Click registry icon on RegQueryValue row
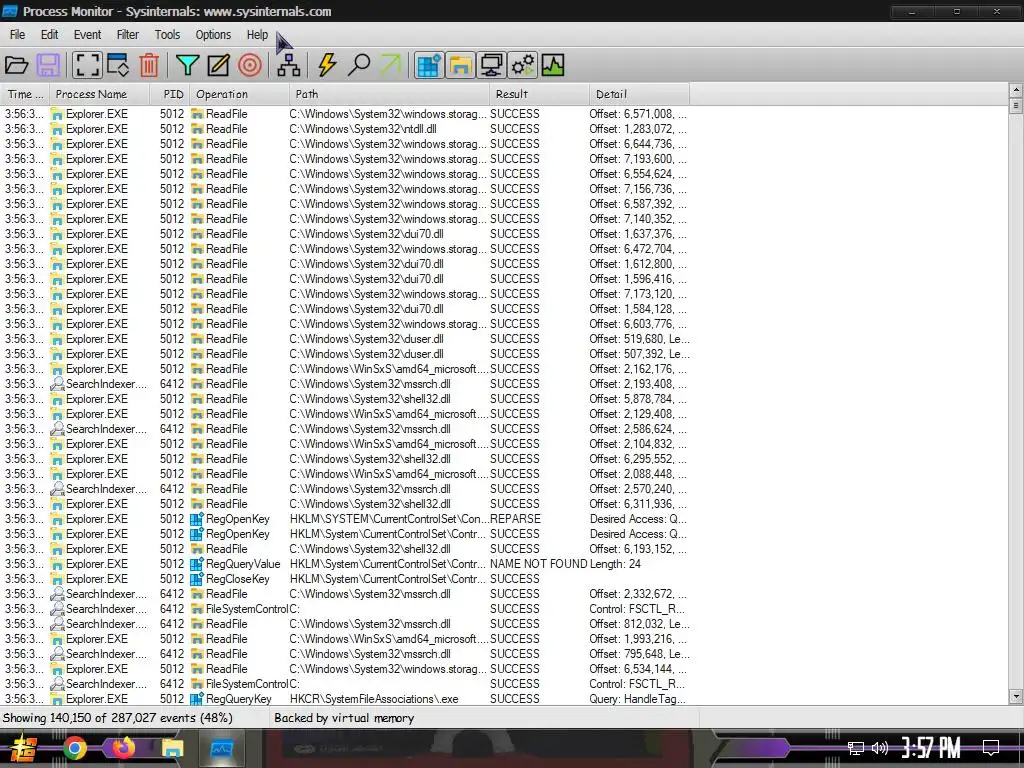Viewport: 1024px width, 768px height. coord(197,564)
